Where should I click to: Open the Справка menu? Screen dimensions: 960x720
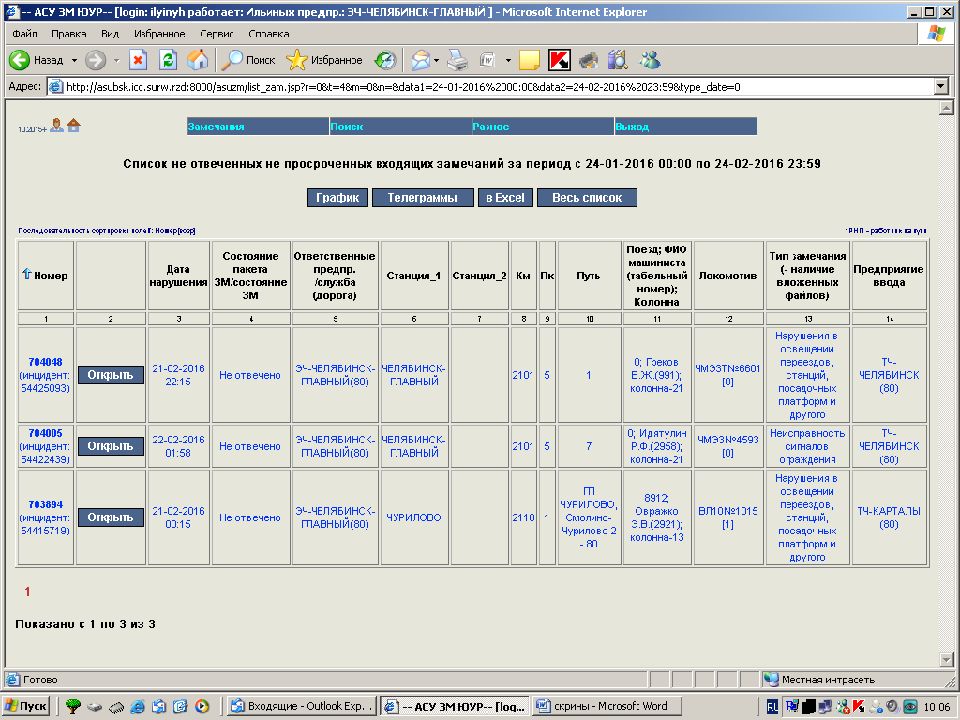(269, 34)
